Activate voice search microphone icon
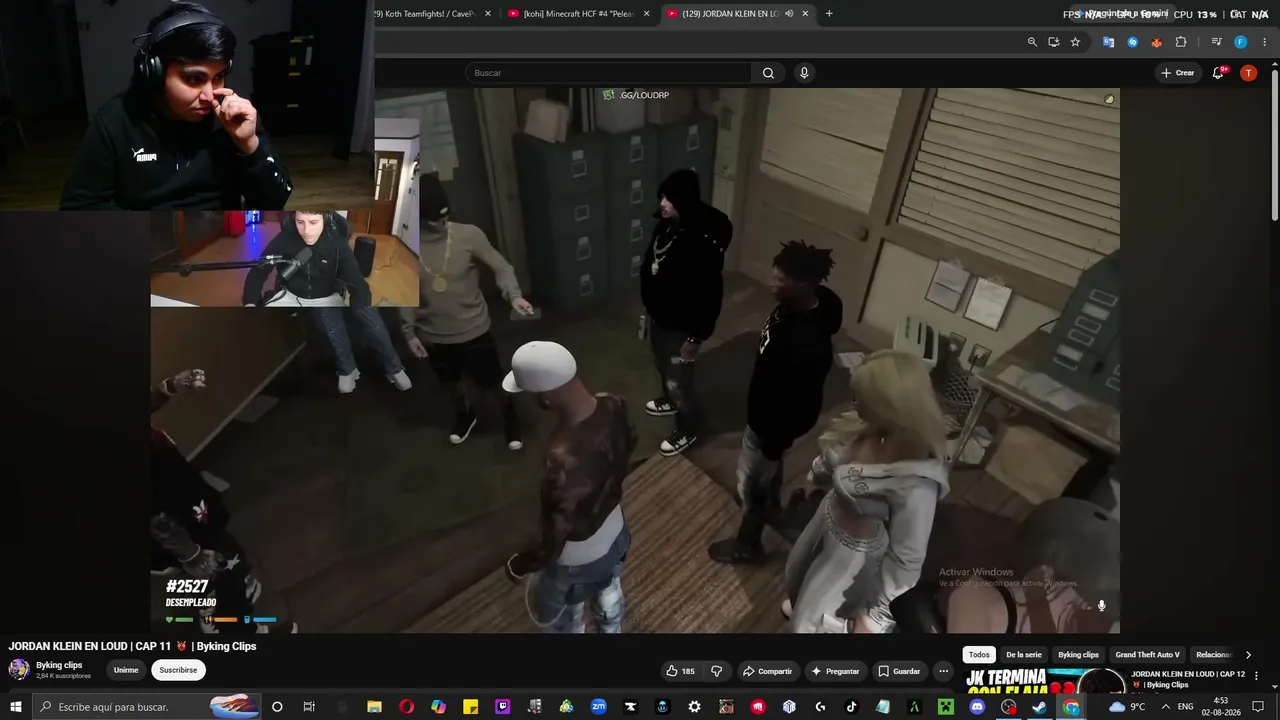The image size is (1280, 720). tap(804, 73)
